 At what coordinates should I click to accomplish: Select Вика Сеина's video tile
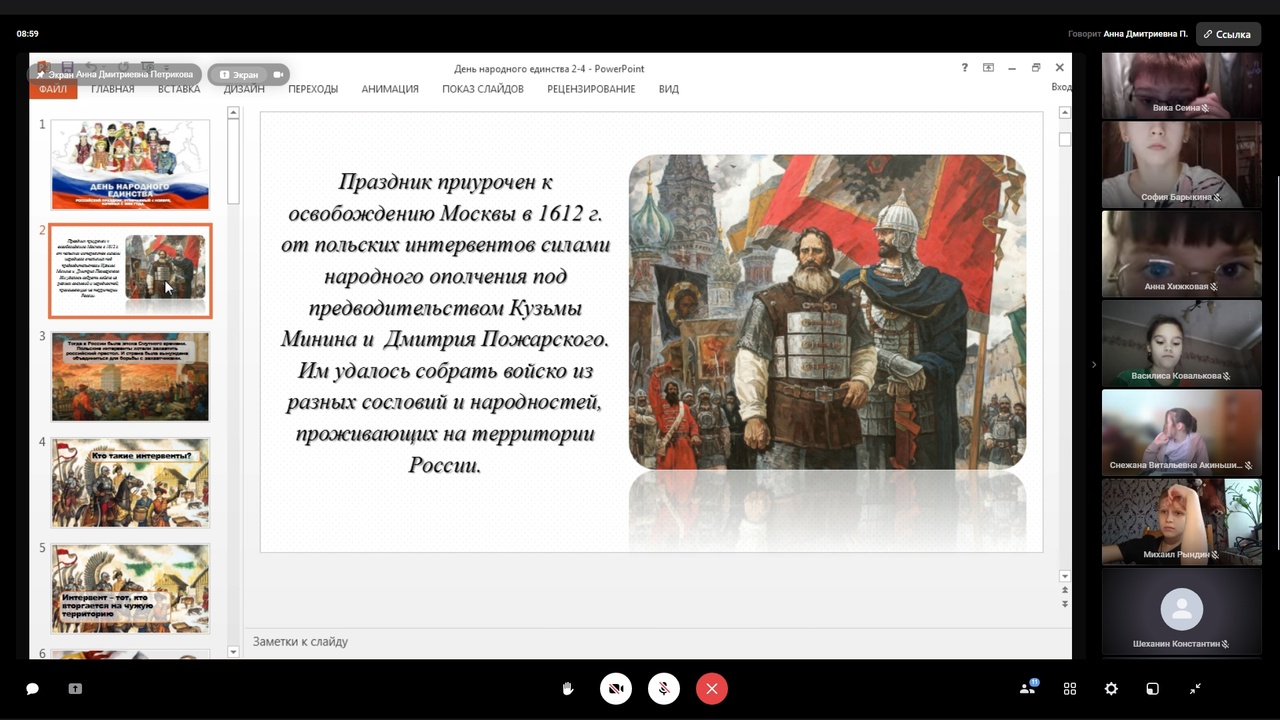[1182, 85]
